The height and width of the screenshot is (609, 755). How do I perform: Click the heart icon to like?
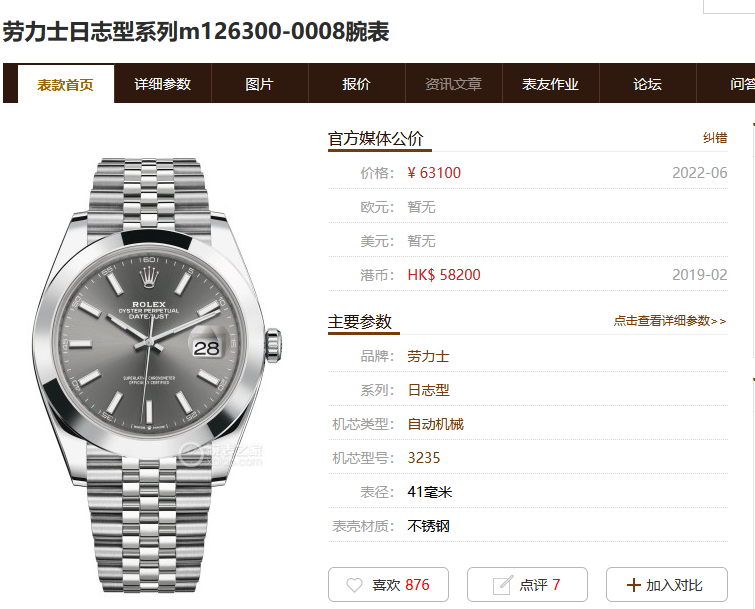[x=354, y=585]
